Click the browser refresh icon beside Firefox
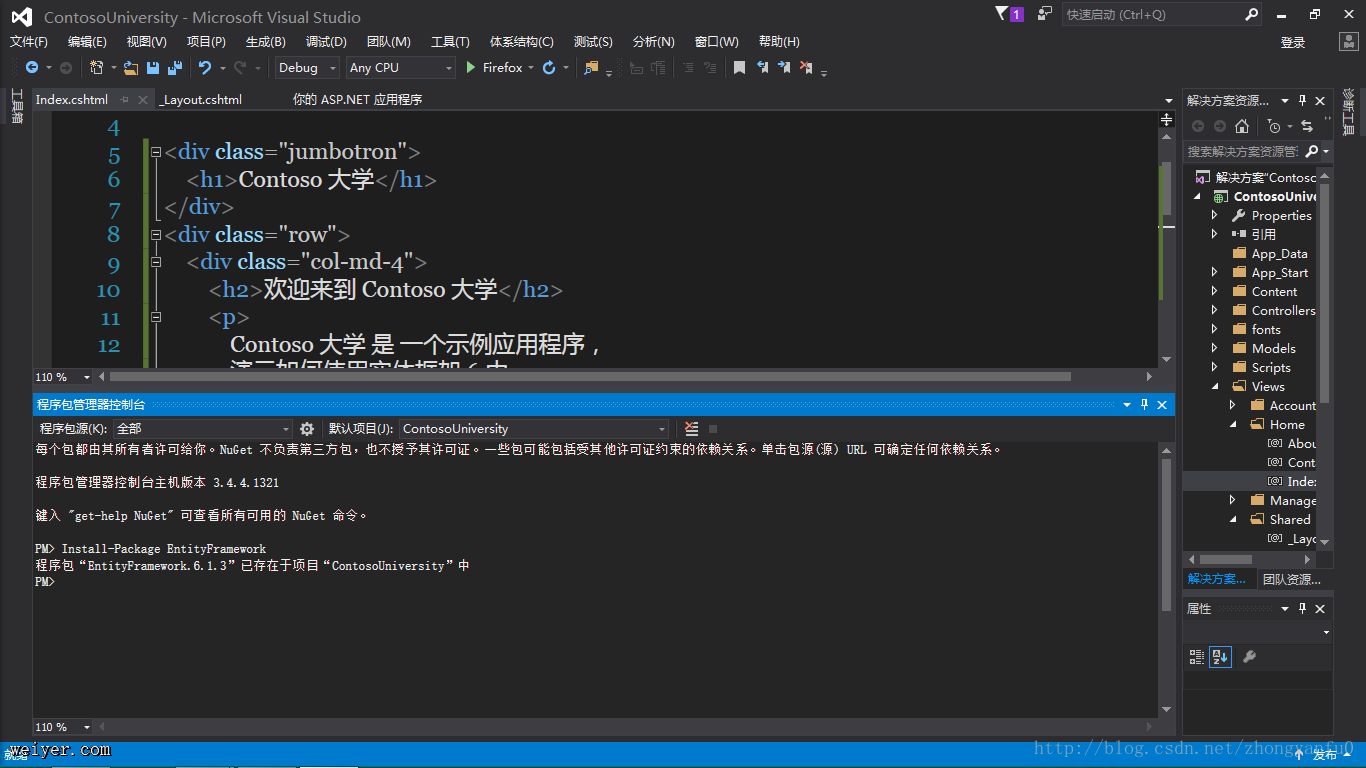1366x768 pixels. pyautogui.click(x=549, y=68)
